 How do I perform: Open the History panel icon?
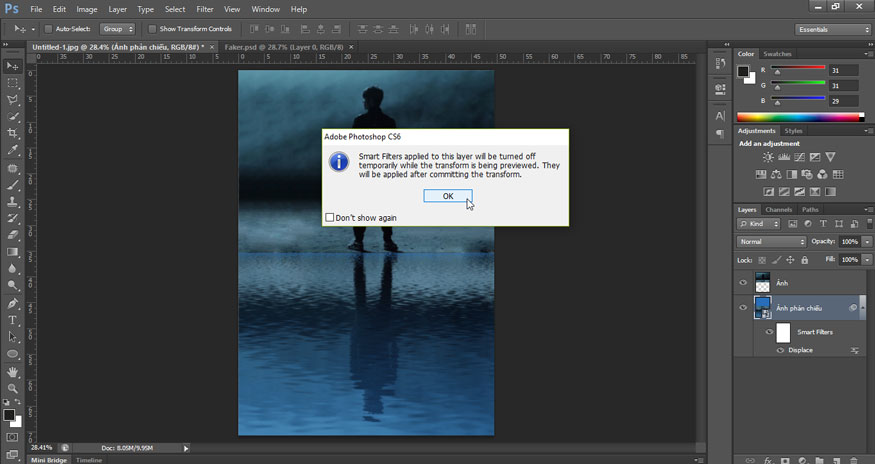720,64
